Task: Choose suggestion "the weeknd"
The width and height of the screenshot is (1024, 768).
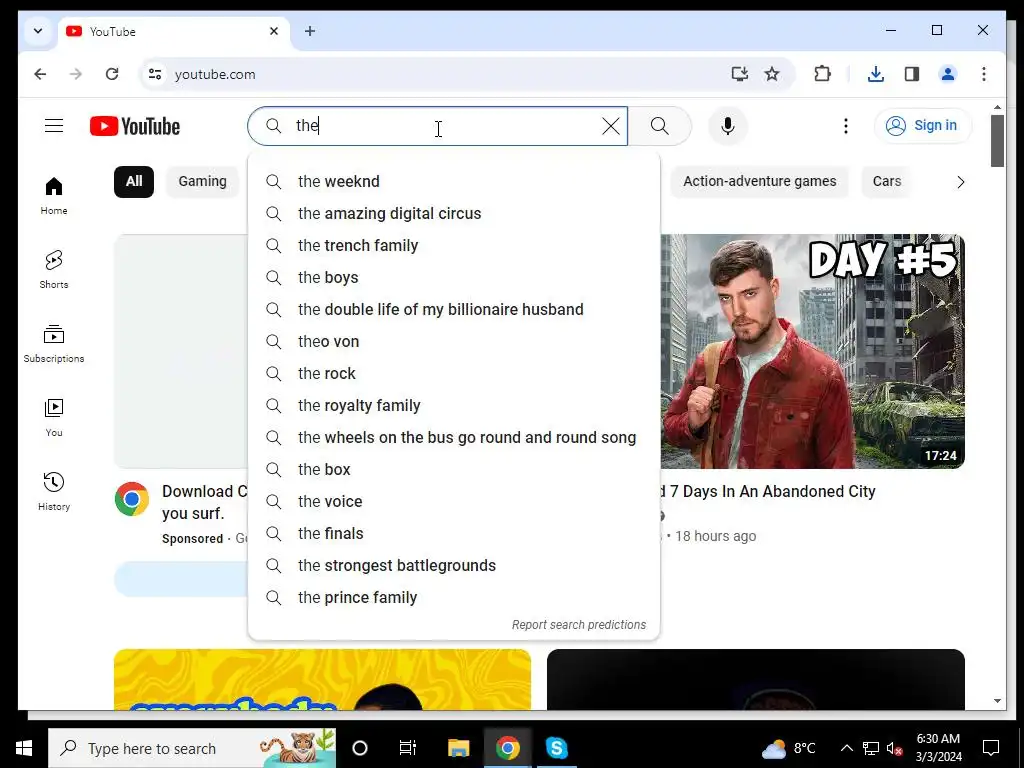Action: coord(454,182)
